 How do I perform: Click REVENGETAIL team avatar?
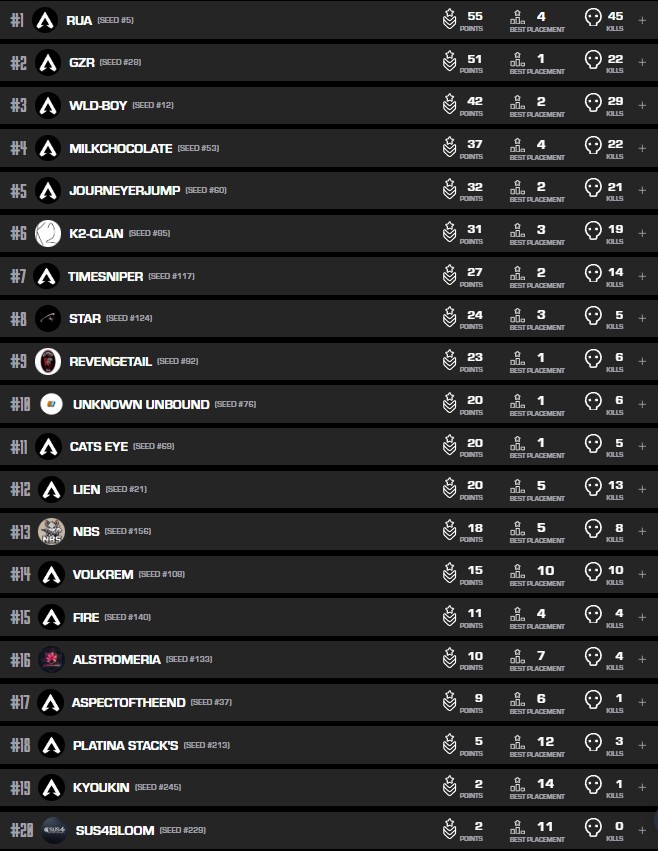[48, 361]
